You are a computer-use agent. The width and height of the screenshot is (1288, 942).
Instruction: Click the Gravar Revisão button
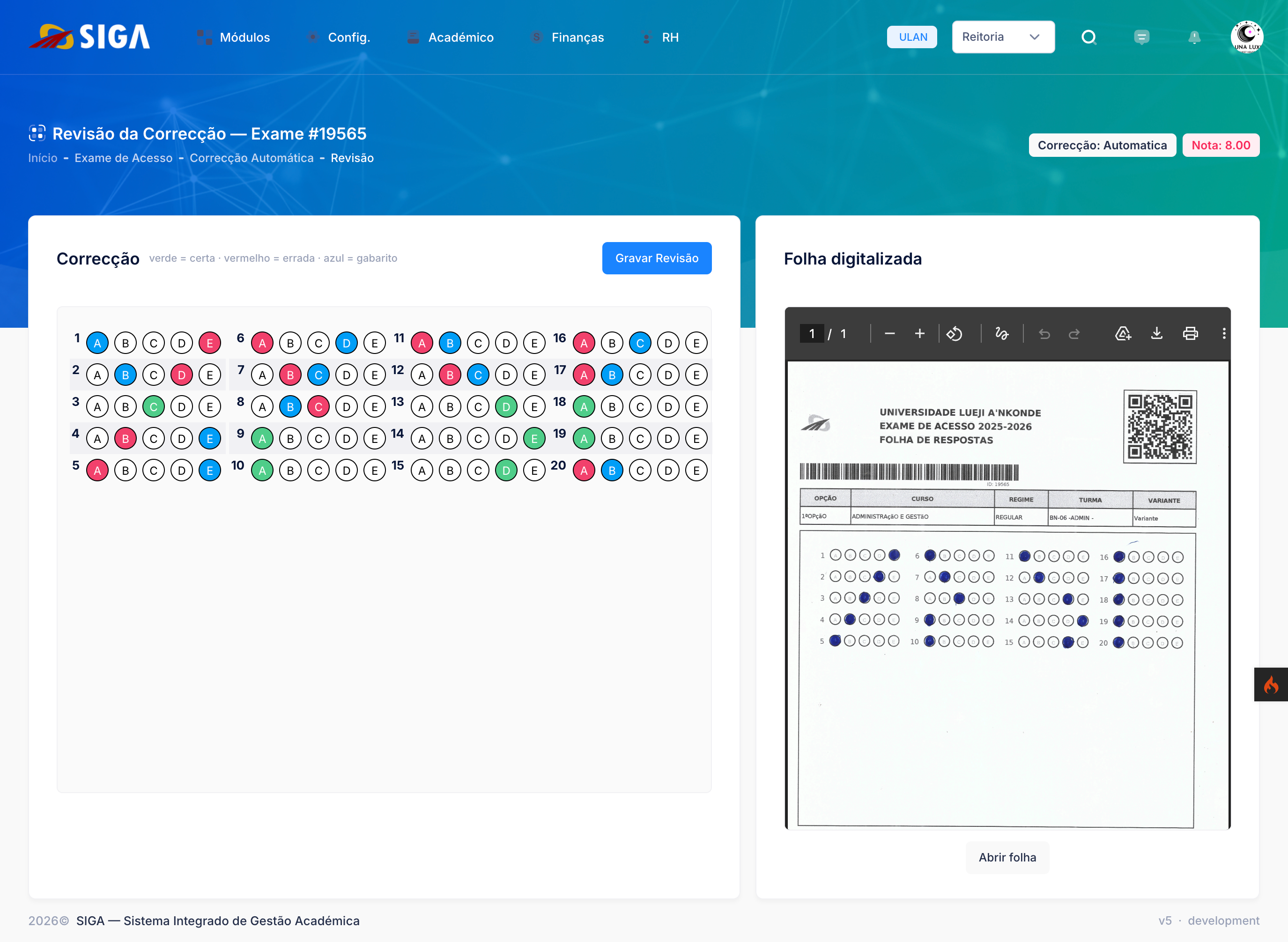pos(657,258)
